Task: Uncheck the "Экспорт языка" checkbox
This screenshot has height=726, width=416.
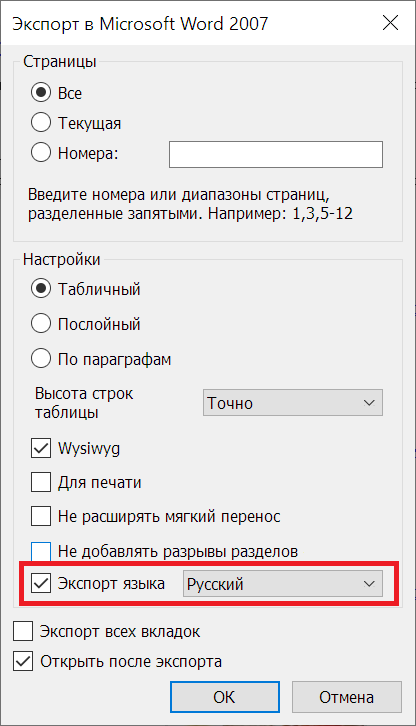Action: point(41,583)
